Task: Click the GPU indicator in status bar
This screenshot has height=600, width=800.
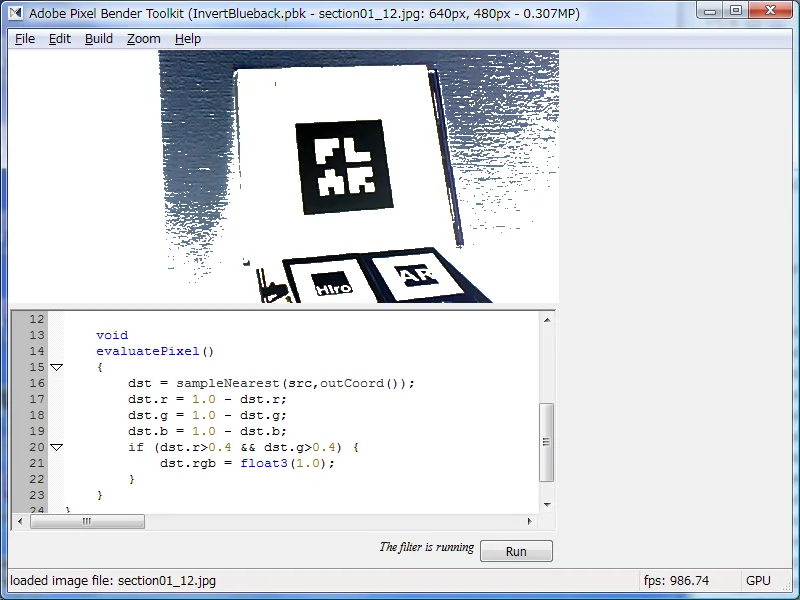Action: pyautogui.click(x=758, y=581)
